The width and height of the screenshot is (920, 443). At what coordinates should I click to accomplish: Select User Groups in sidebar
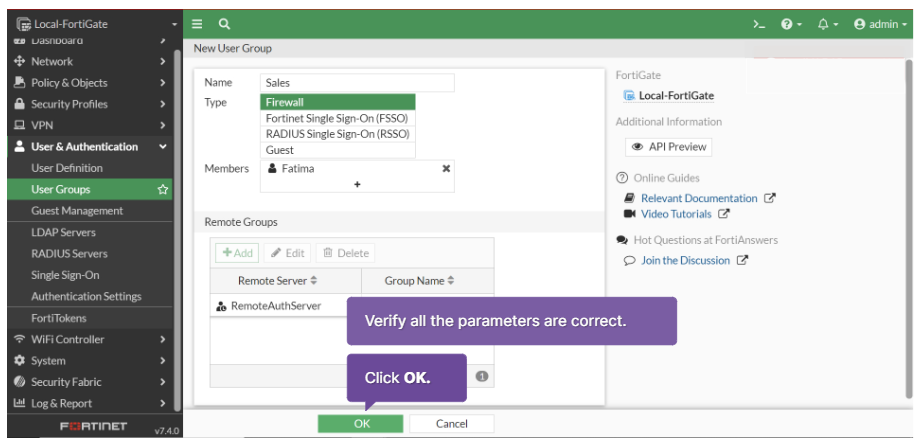[x=89, y=190]
